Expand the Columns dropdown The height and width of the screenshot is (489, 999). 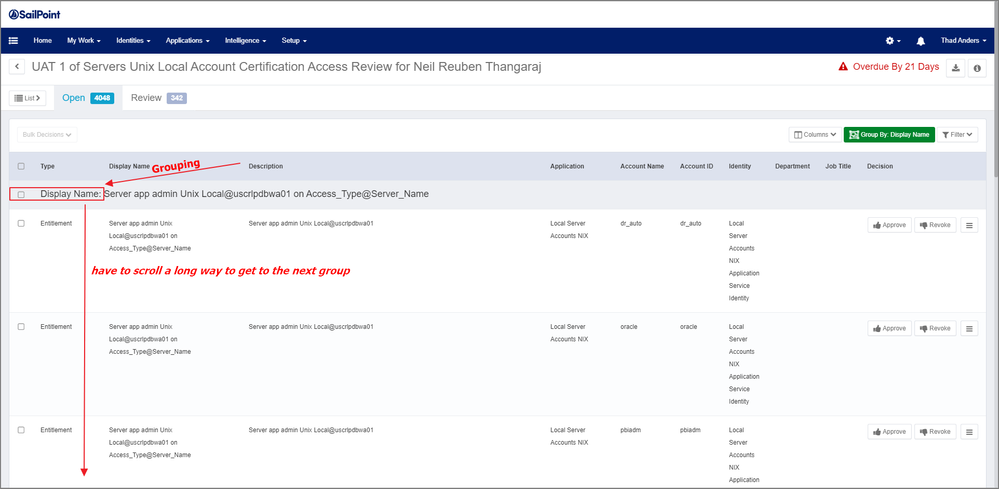tap(814, 134)
